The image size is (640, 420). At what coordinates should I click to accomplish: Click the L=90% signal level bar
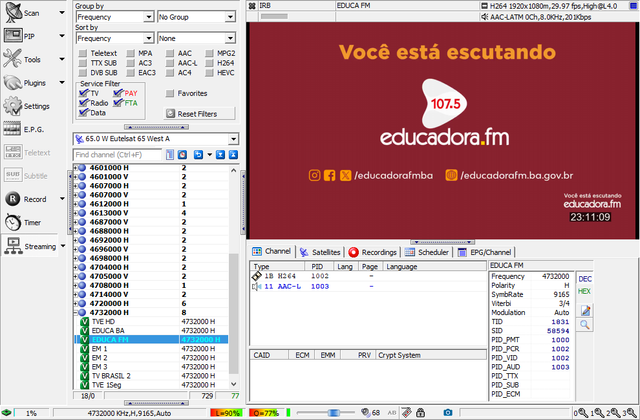point(227,413)
